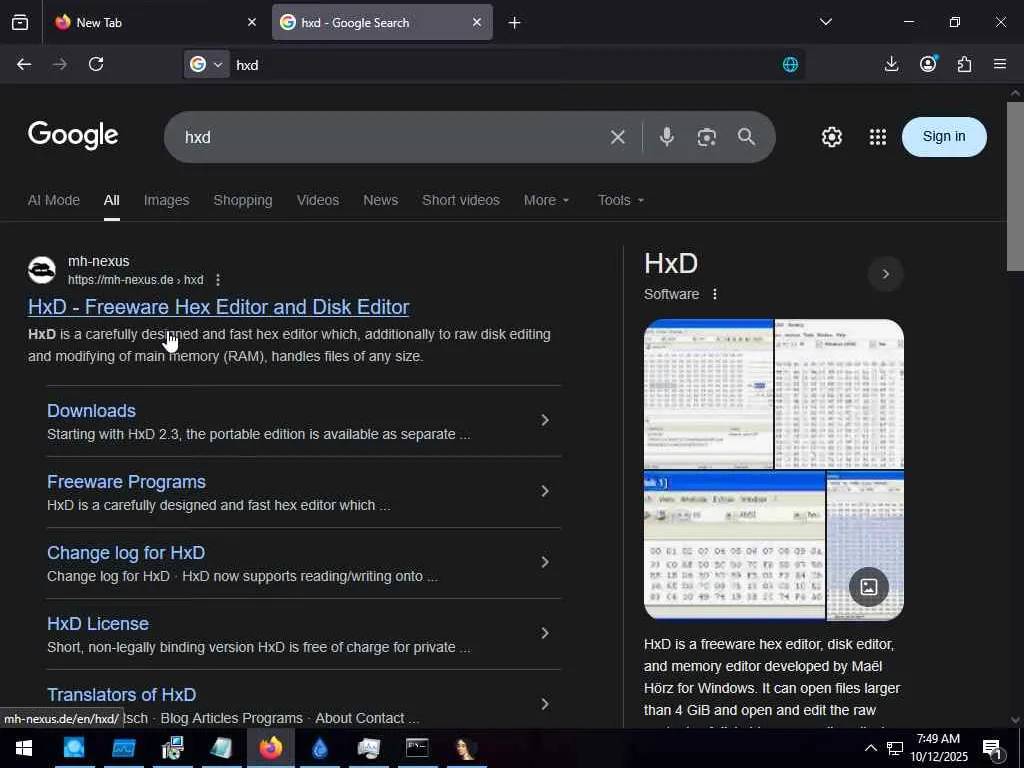Viewport: 1024px width, 768px height.
Task: Open a new tab with plus button
Action: click(515, 23)
